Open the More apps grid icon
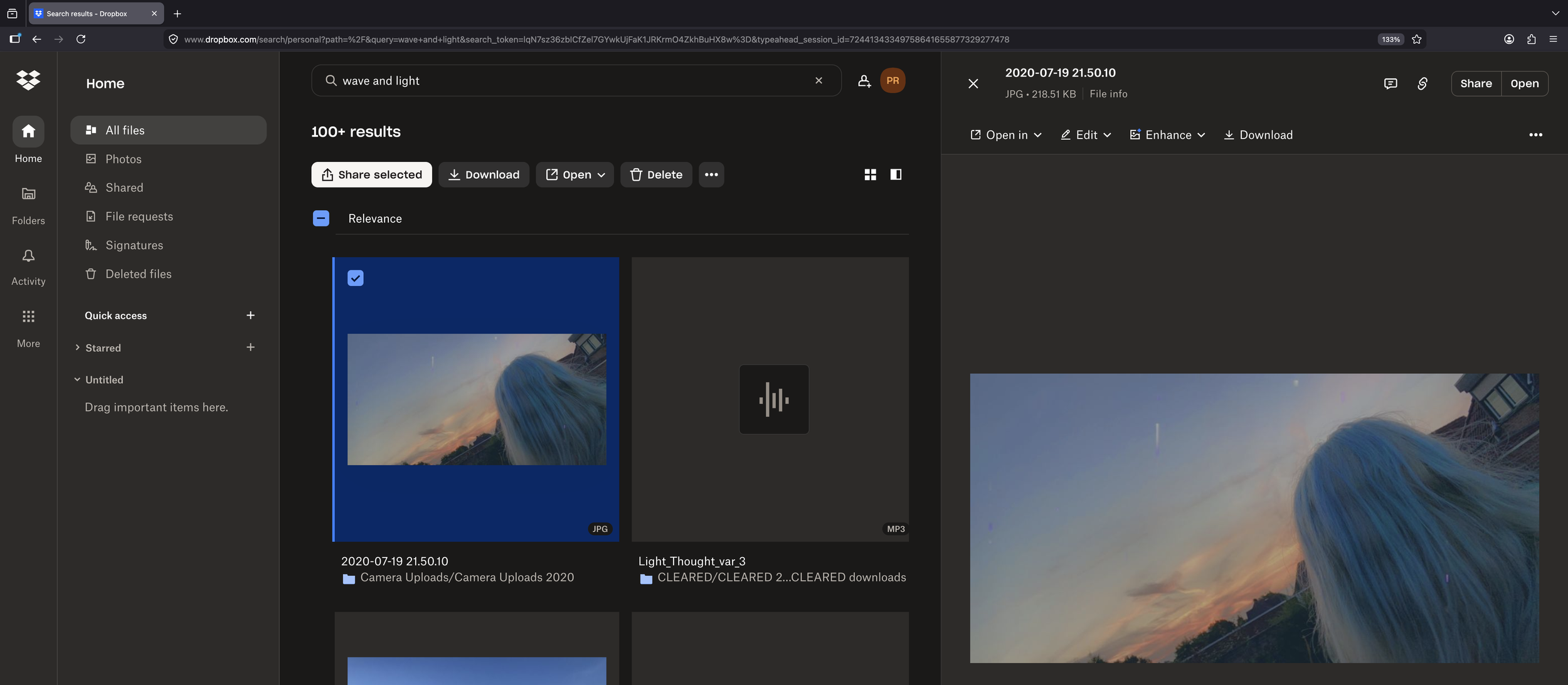Screen dimensions: 1568x685 28,316
